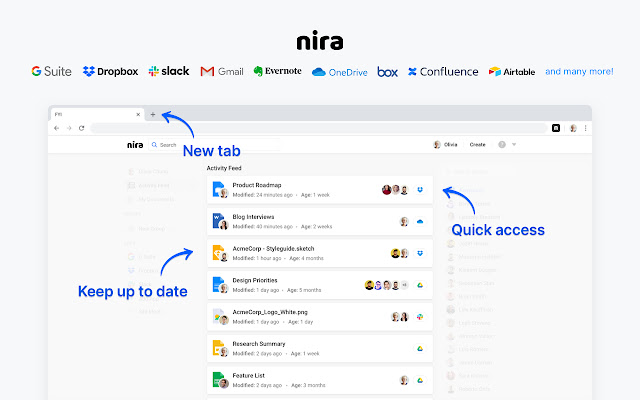
Task: Click the Feature List green sheet icon
Action: 219,380
